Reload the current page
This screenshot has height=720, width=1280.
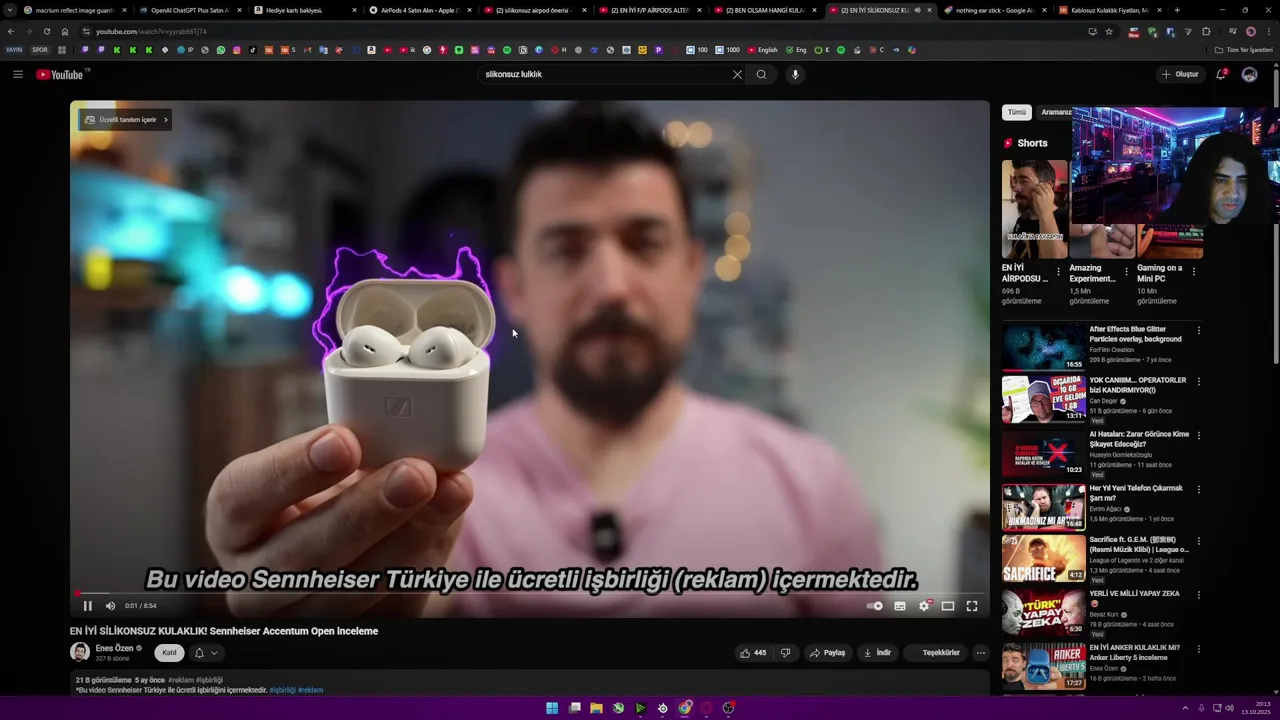[46, 31]
